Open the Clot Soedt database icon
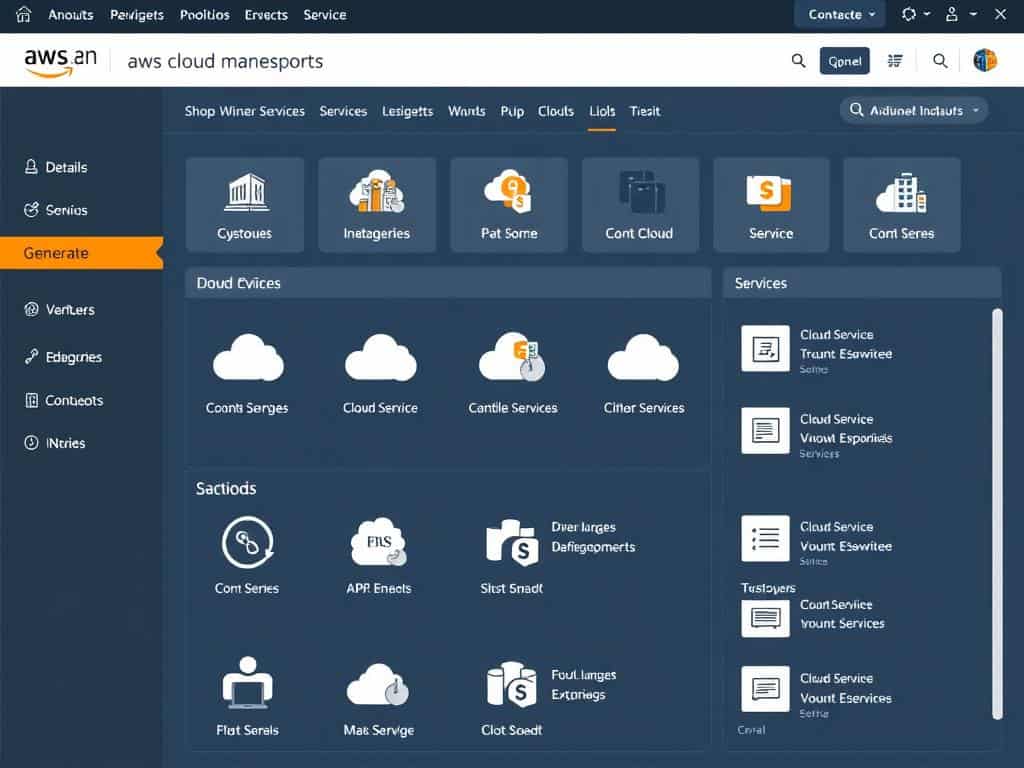The image size is (1024, 768). tap(512, 684)
